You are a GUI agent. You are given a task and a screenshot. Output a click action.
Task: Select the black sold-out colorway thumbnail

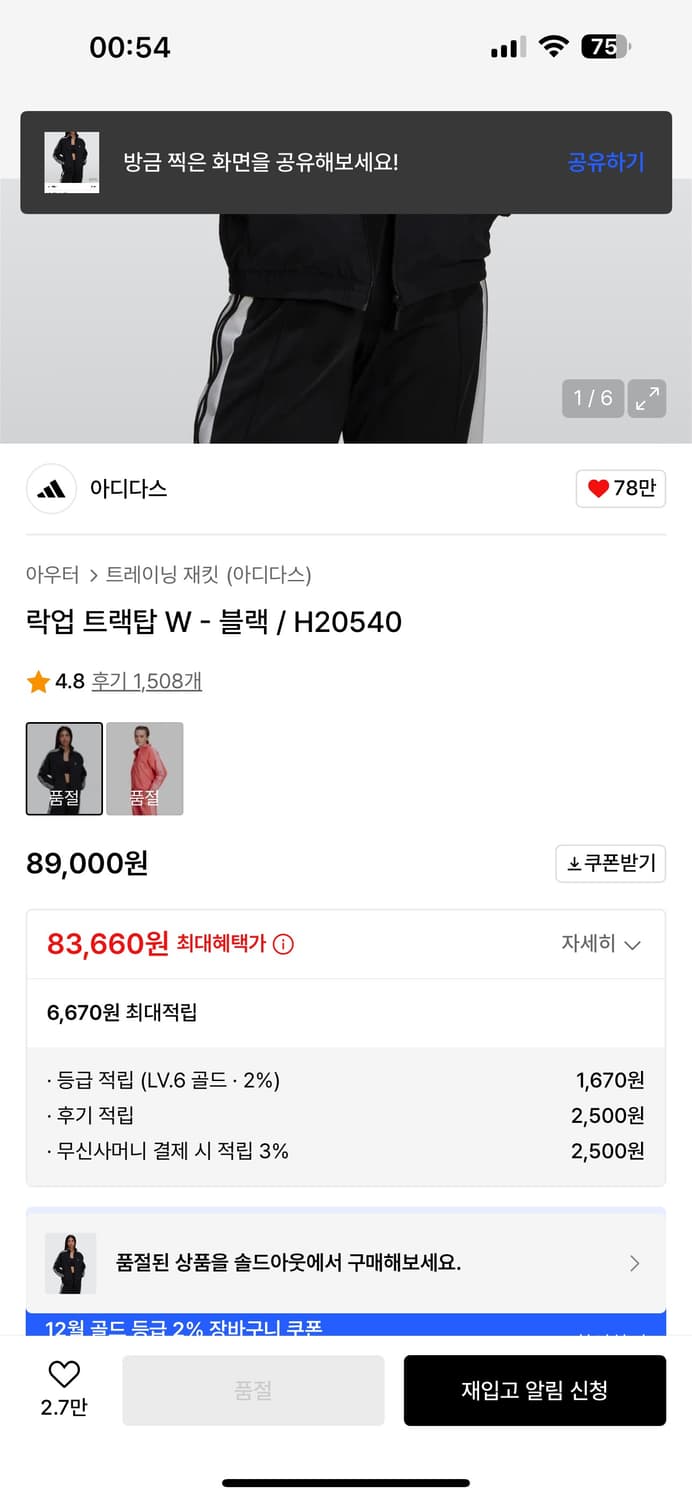click(64, 769)
